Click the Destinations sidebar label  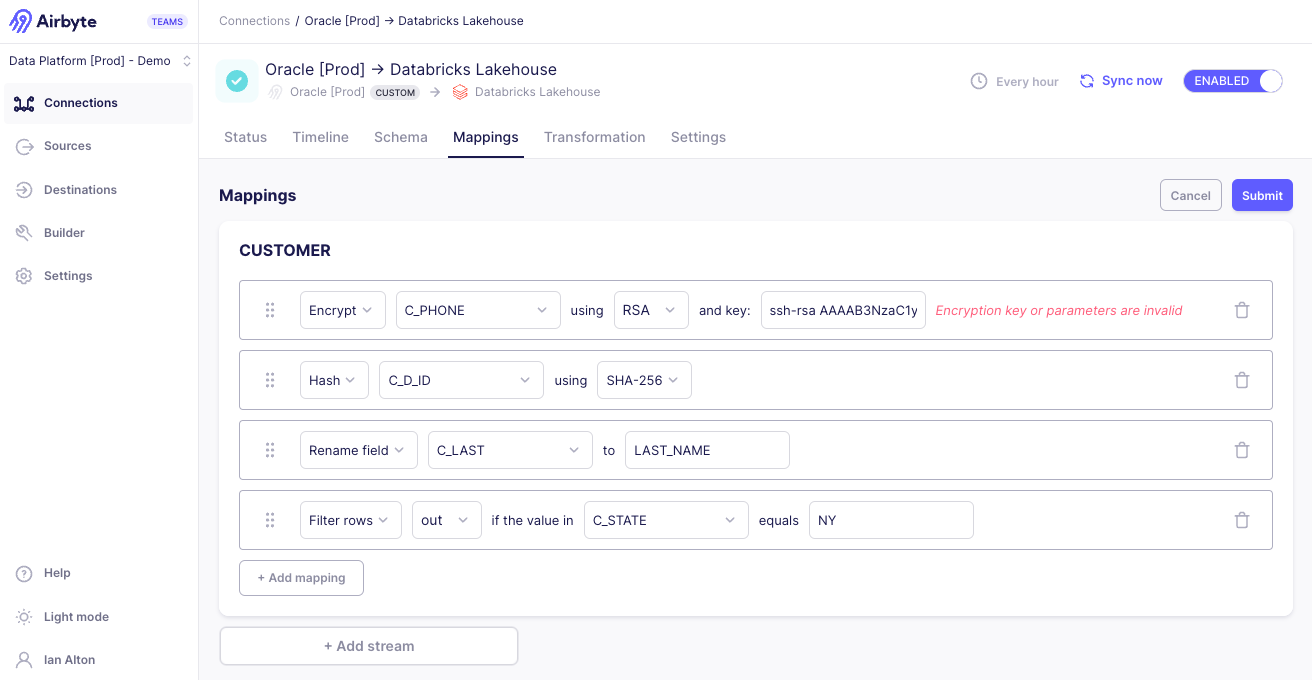pos(80,190)
